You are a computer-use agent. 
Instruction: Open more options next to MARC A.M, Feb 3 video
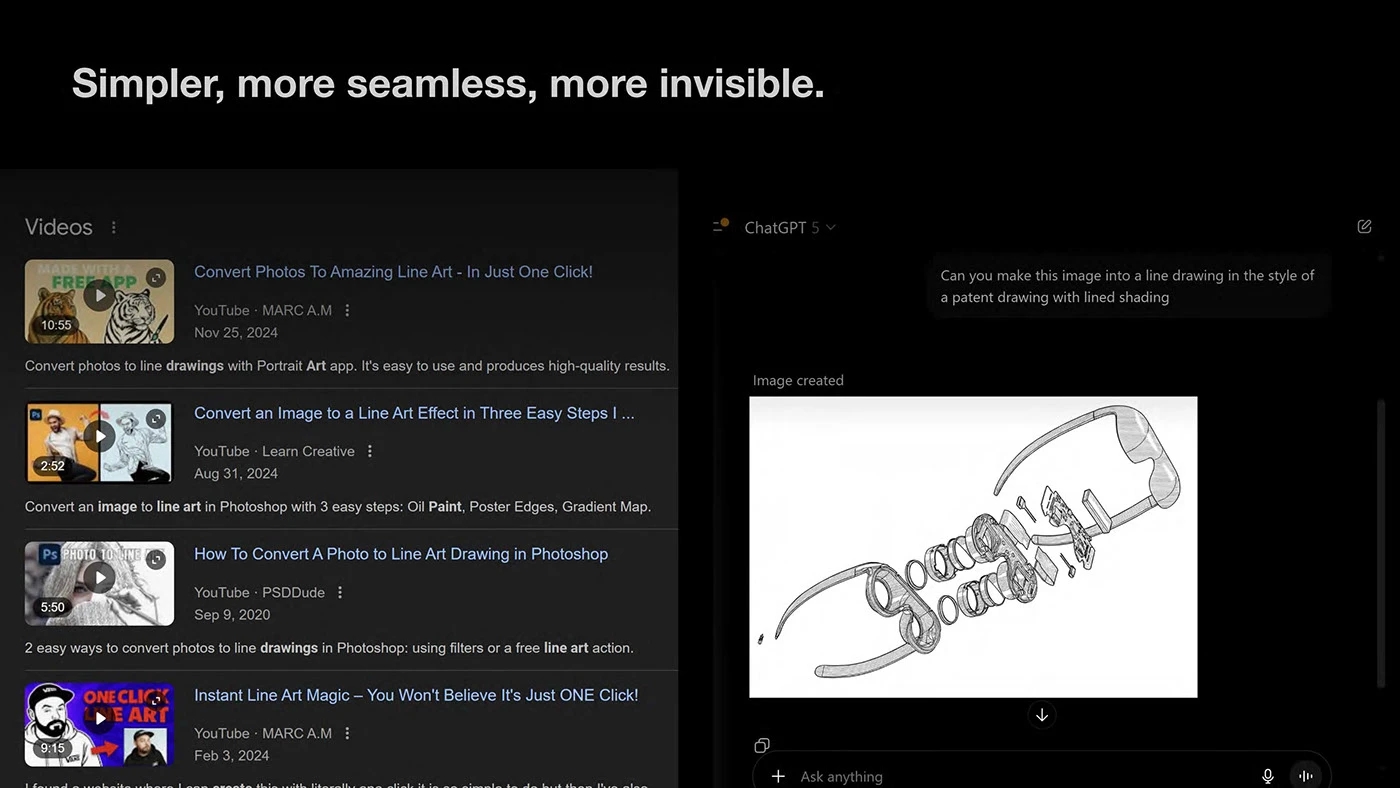click(347, 734)
